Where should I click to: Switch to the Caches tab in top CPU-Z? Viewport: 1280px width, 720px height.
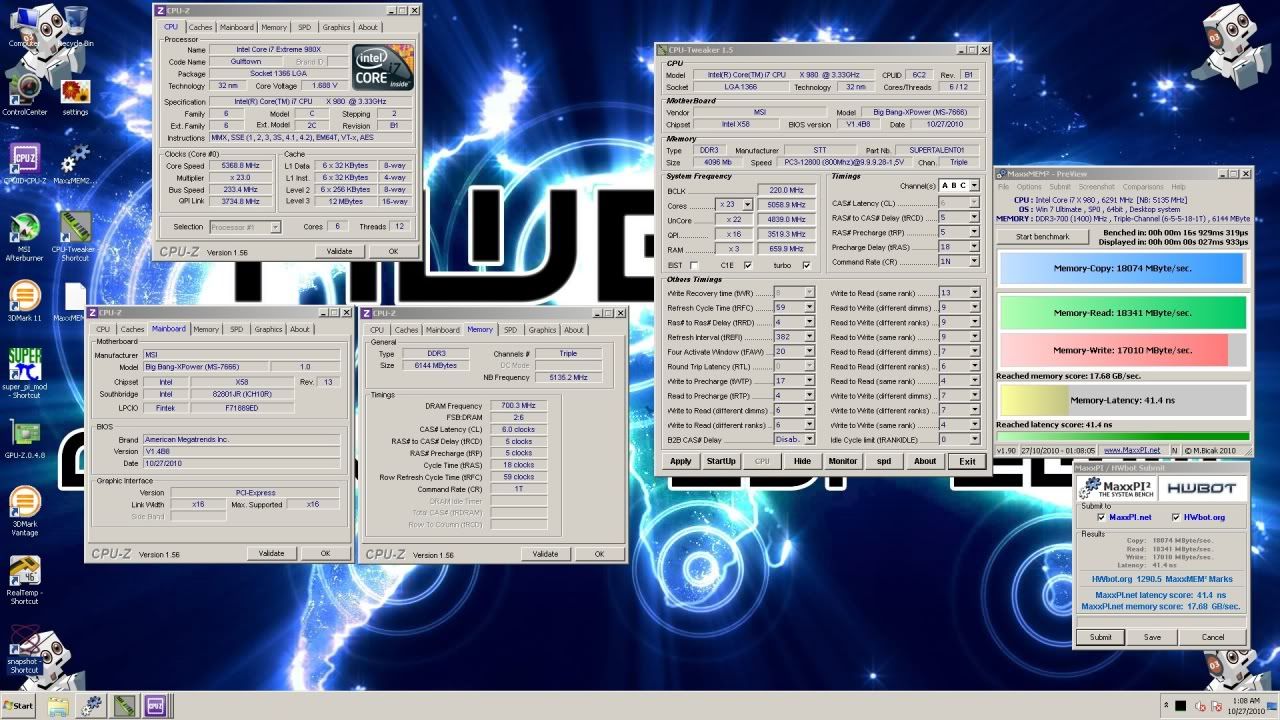tap(201, 27)
